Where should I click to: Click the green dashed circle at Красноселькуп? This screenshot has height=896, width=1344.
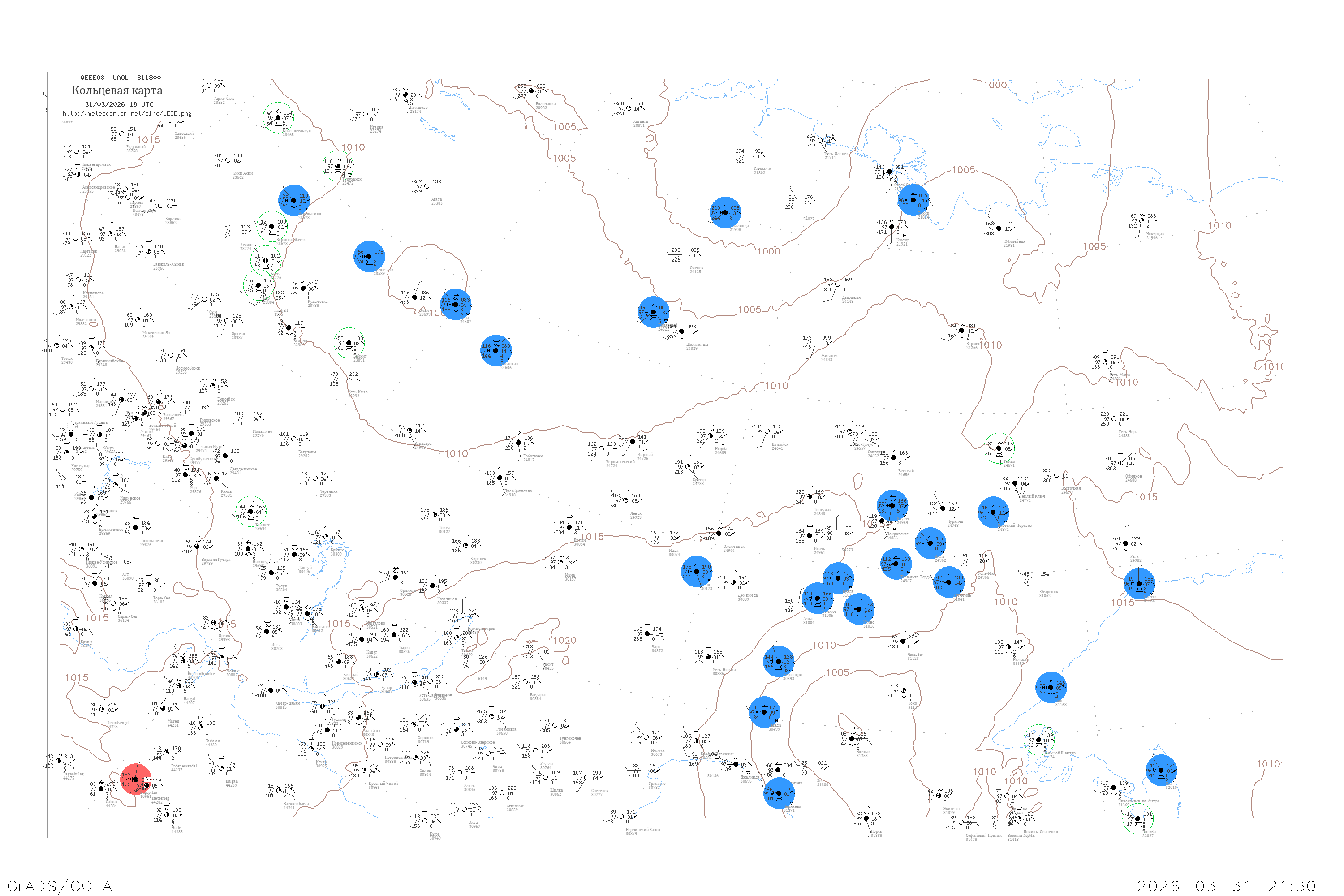(x=278, y=118)
